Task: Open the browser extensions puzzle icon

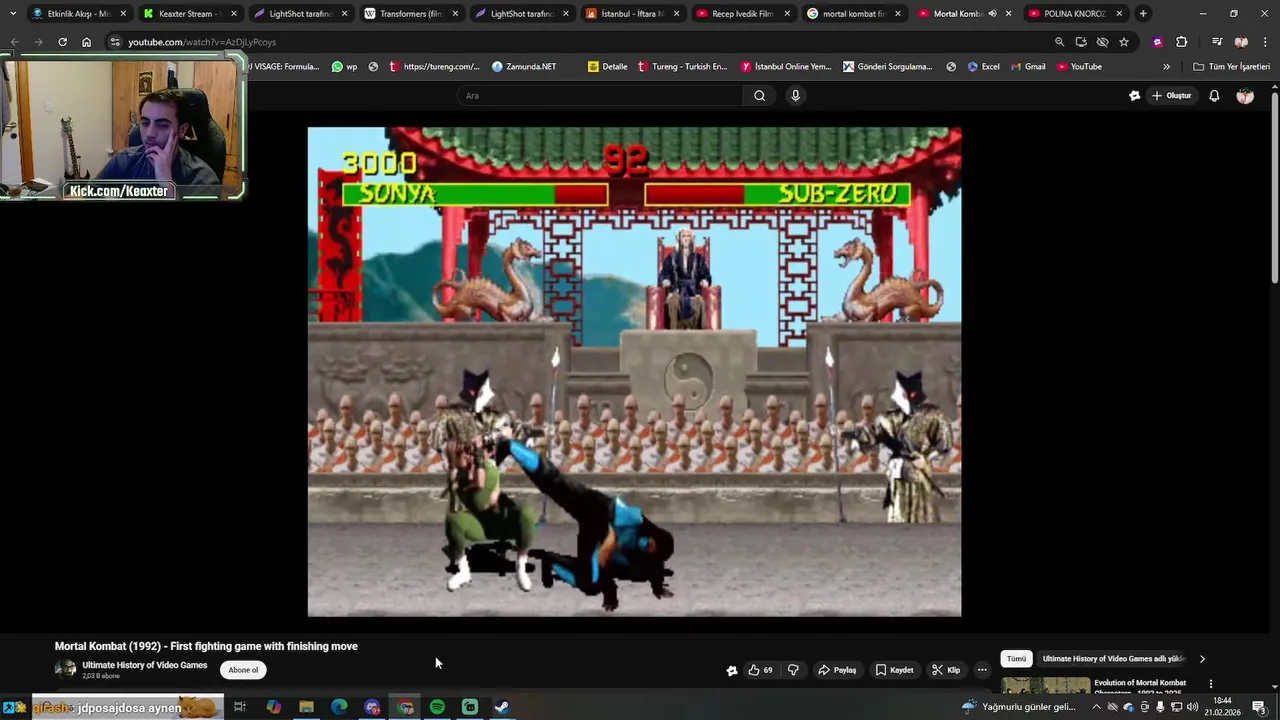Action: 1181,42
